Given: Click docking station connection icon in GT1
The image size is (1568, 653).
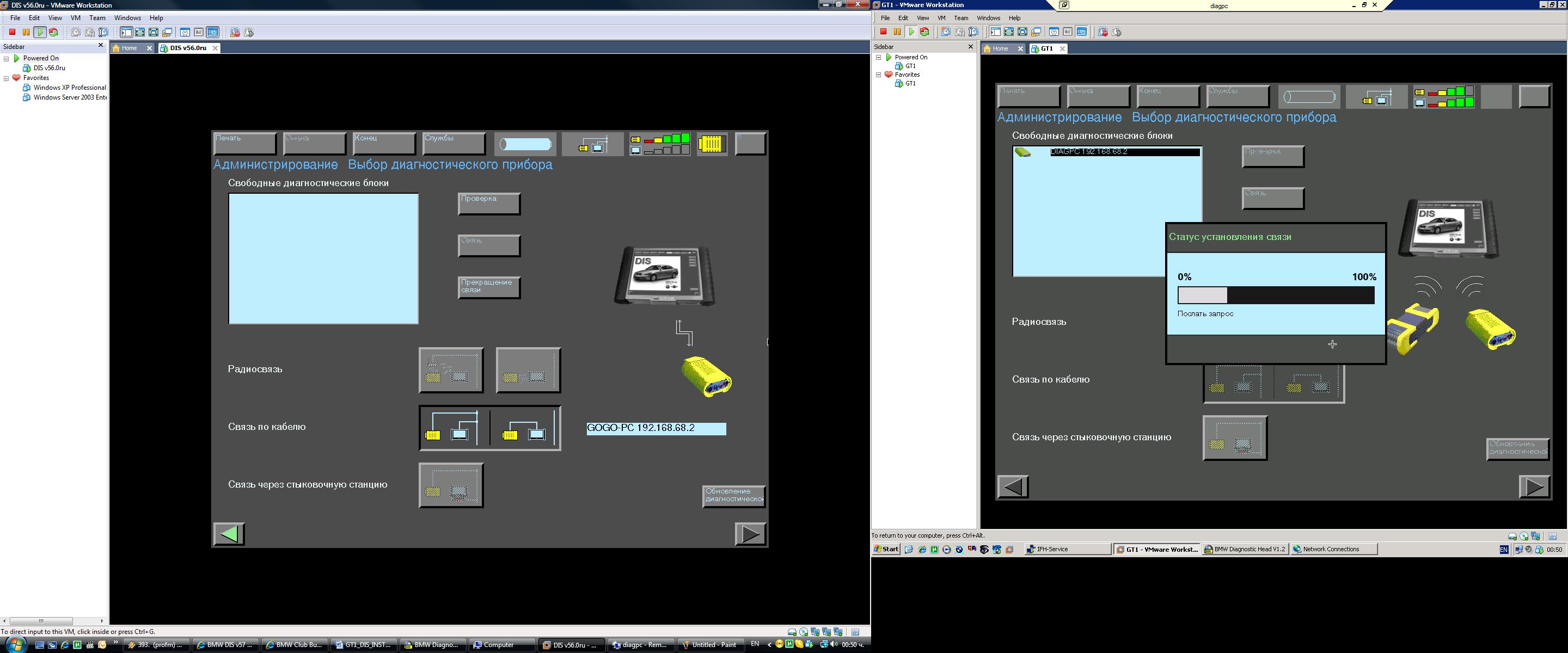Looking at the screenshot, I should [x=1235, y=438].
